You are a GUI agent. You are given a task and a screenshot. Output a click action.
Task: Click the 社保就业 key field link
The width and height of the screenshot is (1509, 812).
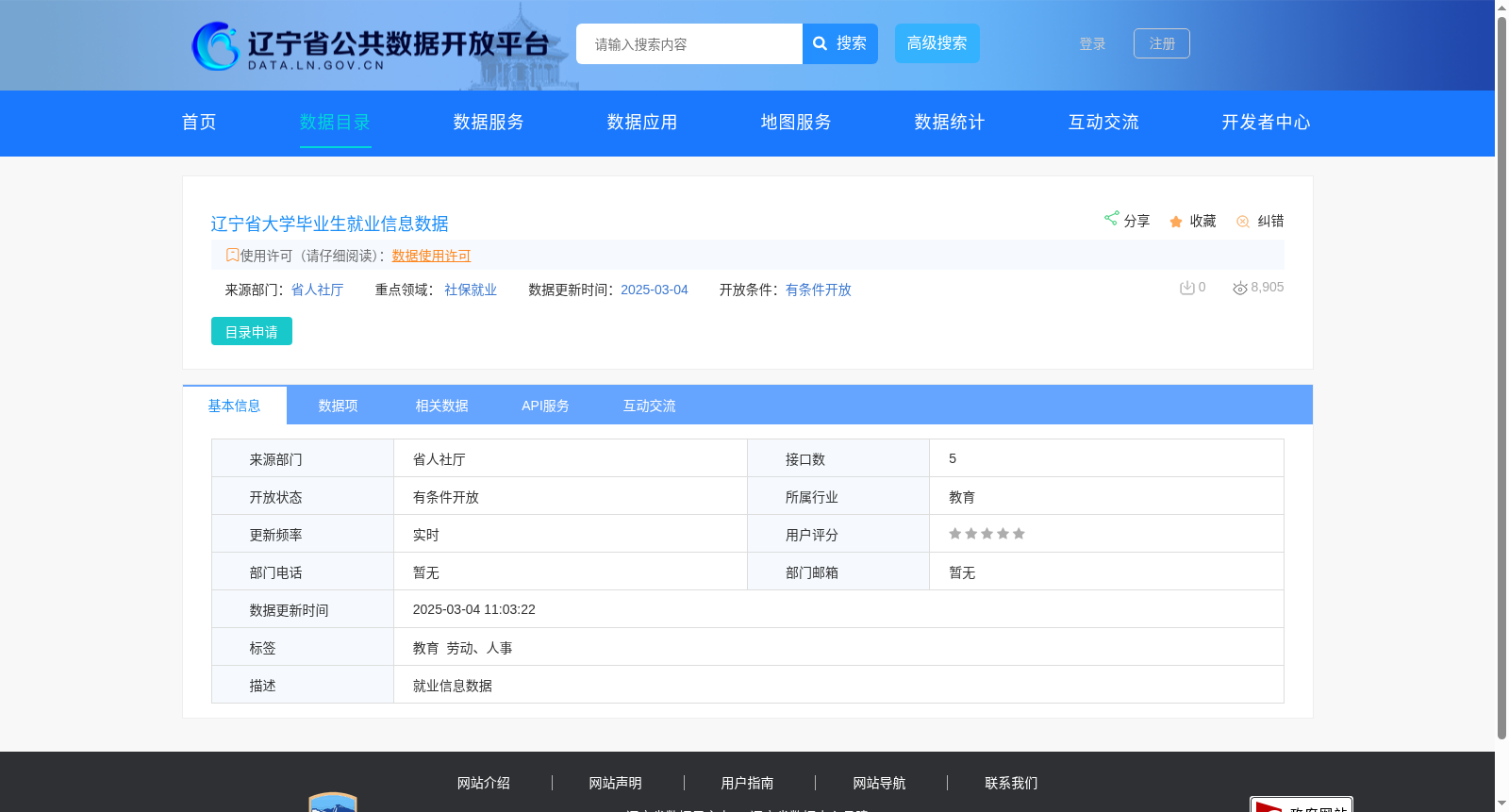(471, 290)
